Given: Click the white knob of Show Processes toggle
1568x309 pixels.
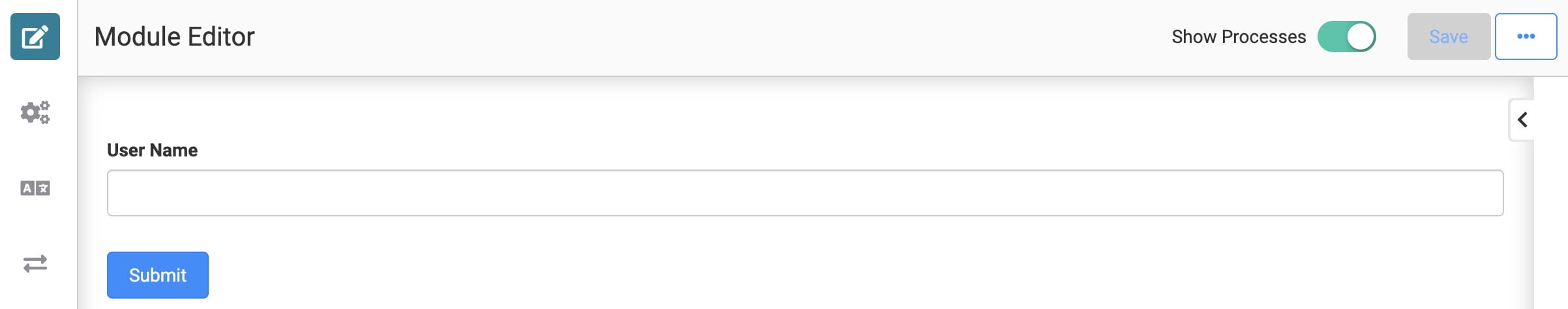Looking at the screenshot, I should 1361,37.
